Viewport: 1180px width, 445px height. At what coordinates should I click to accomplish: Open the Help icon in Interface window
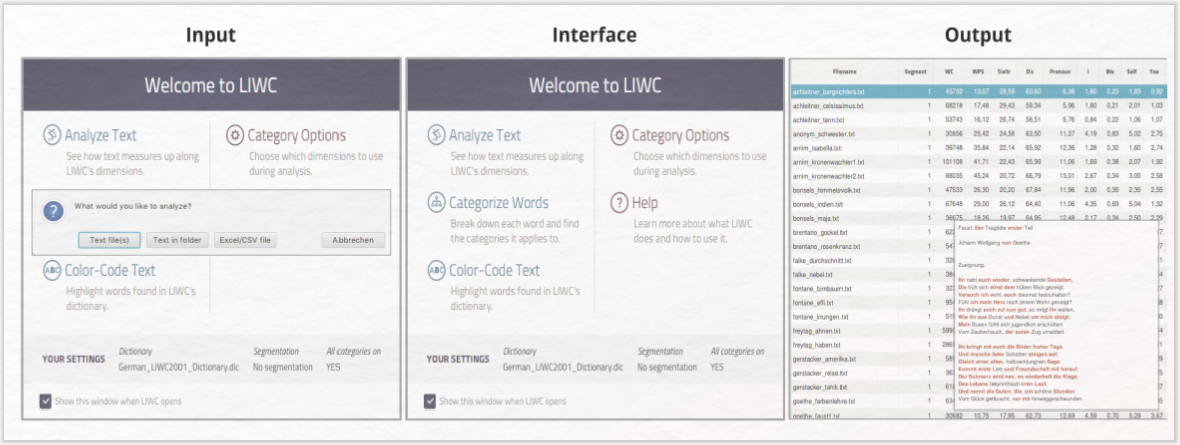click(619, 203)
